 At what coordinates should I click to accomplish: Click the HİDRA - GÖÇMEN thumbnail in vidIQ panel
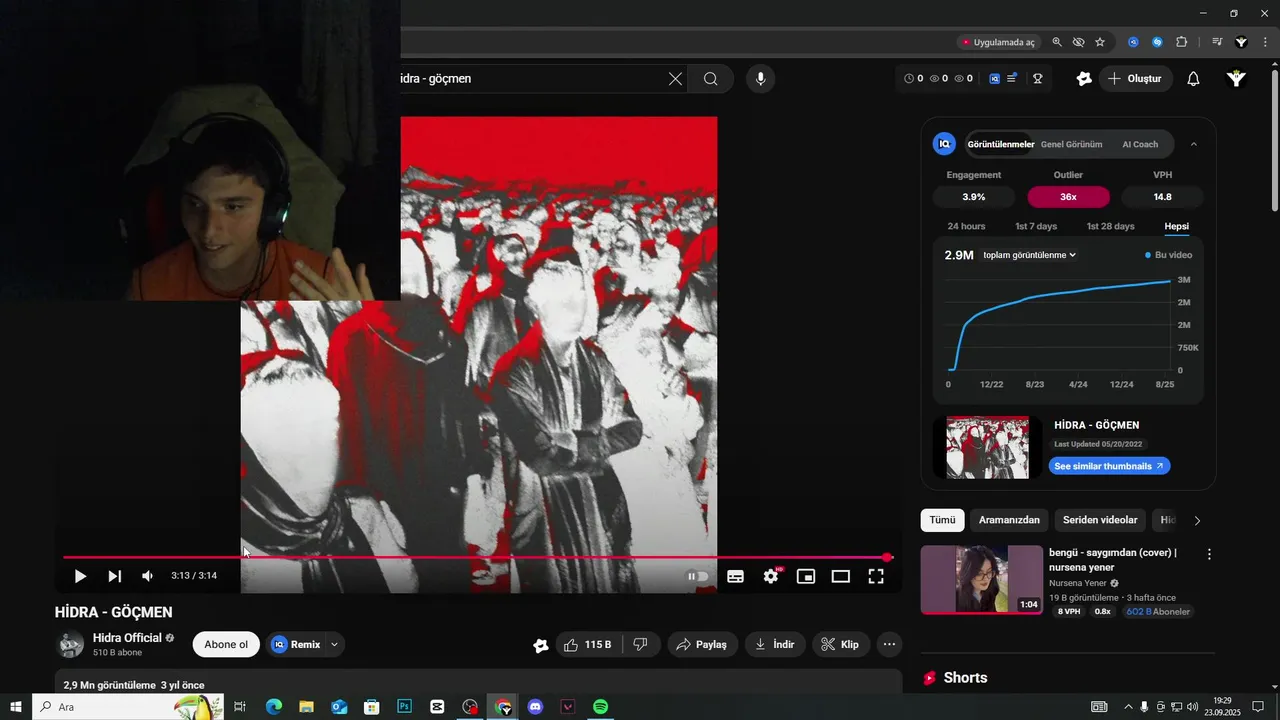click(x=987, y=447)
